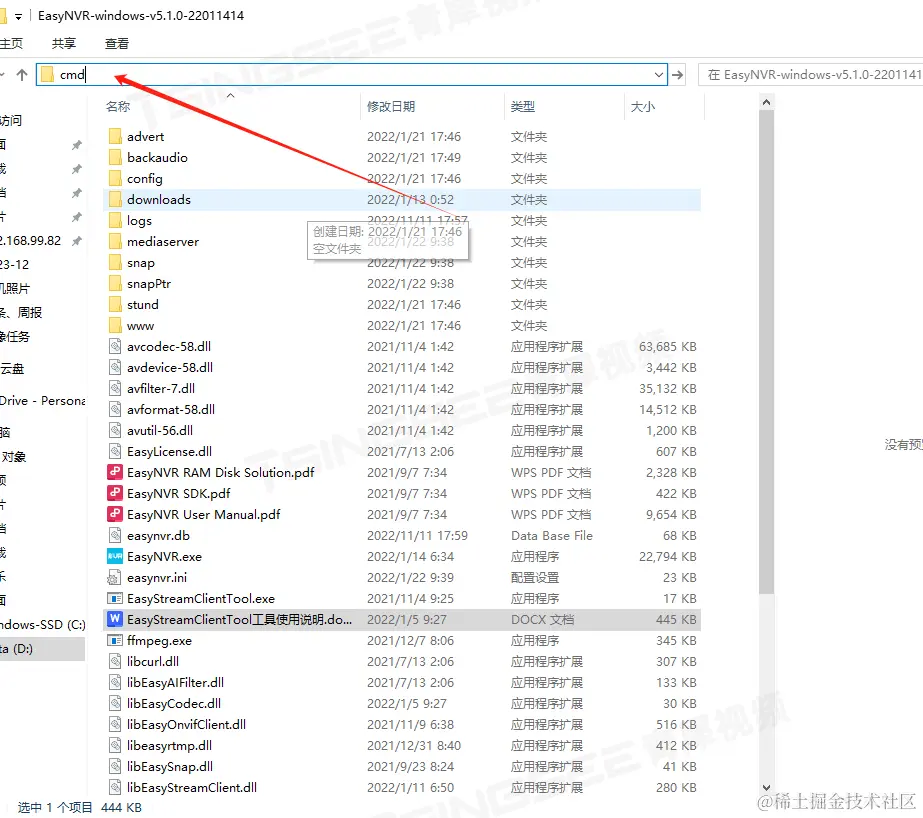This screenshot has height=818, width=923.
Task: Select libEasyStreamClient.dll file name
Action: coord(192,787)
